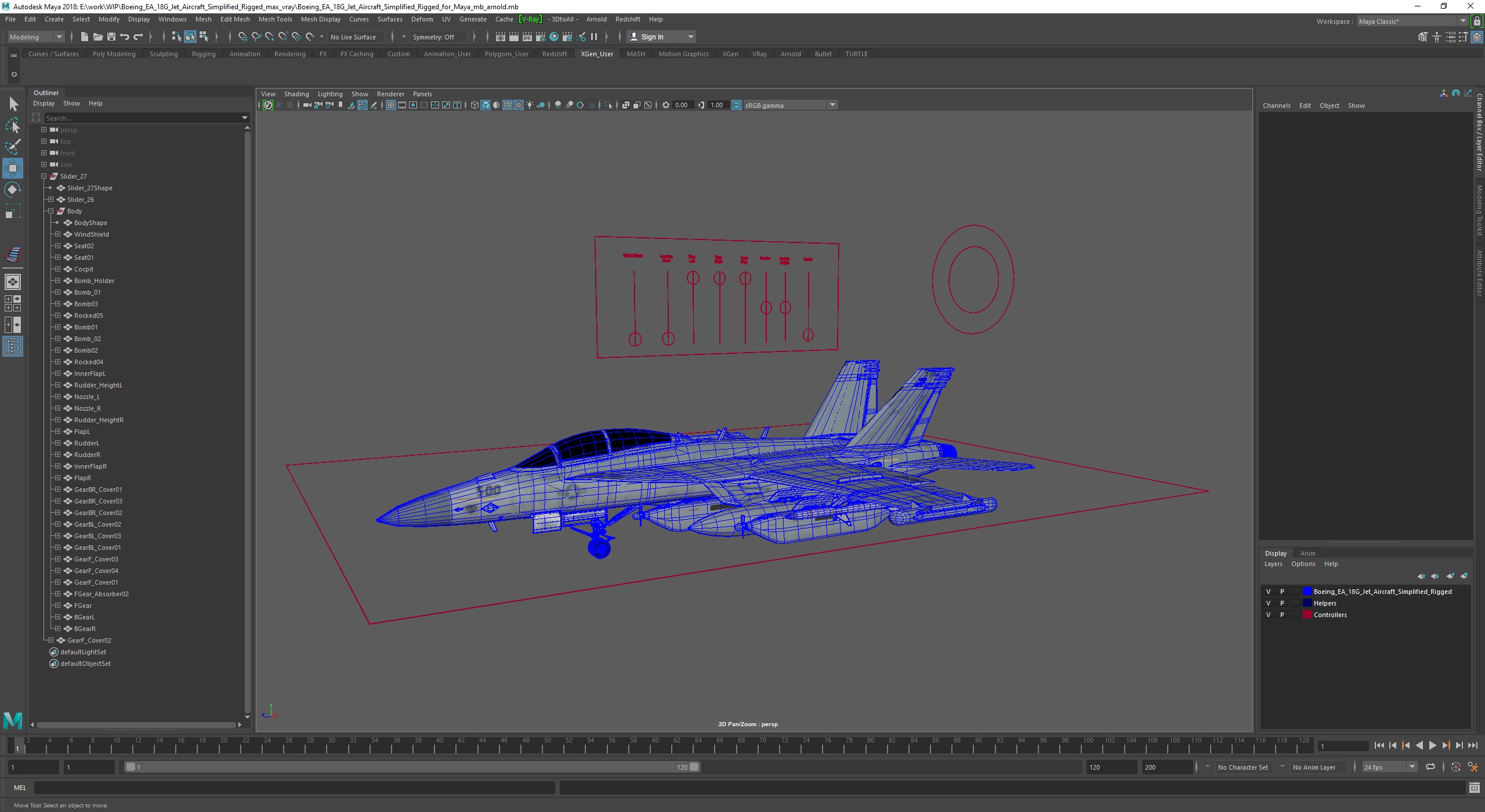
Task: Toggle playback P for Boeing_EA_18G layer
Action: [1282, 592]
